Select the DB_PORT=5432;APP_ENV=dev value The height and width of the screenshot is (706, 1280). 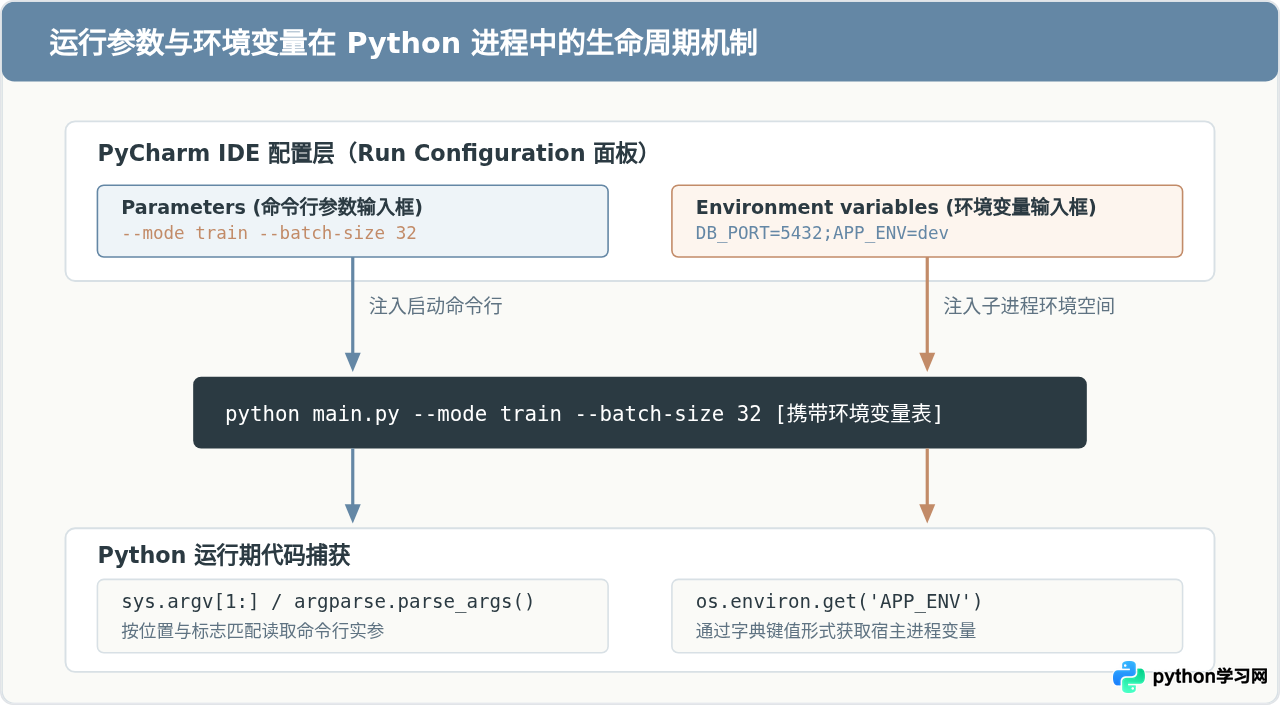coord(822,233)
